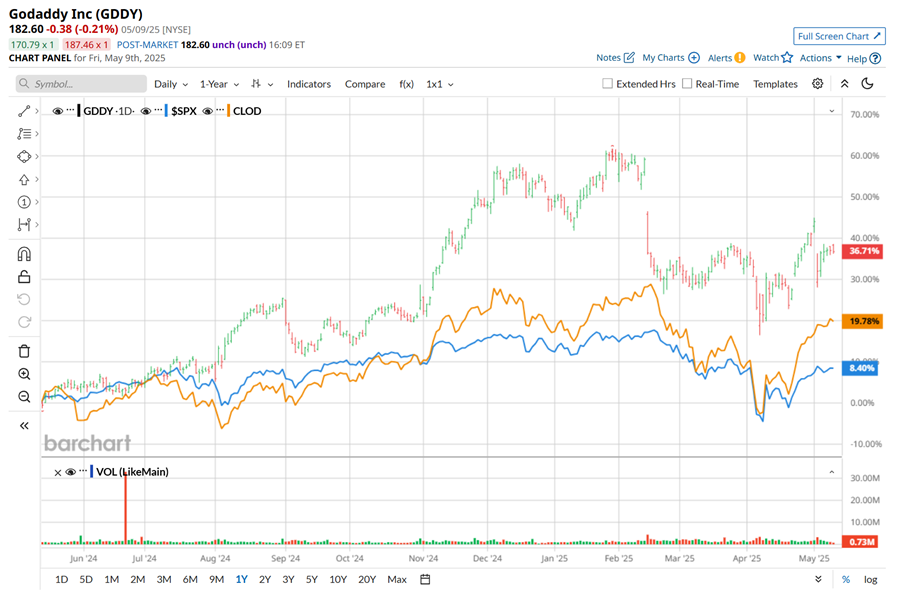Viewport: 903px width, 592px height.
Task: Open the Daily frequency dropdown
Action: (x=170, y=84)
